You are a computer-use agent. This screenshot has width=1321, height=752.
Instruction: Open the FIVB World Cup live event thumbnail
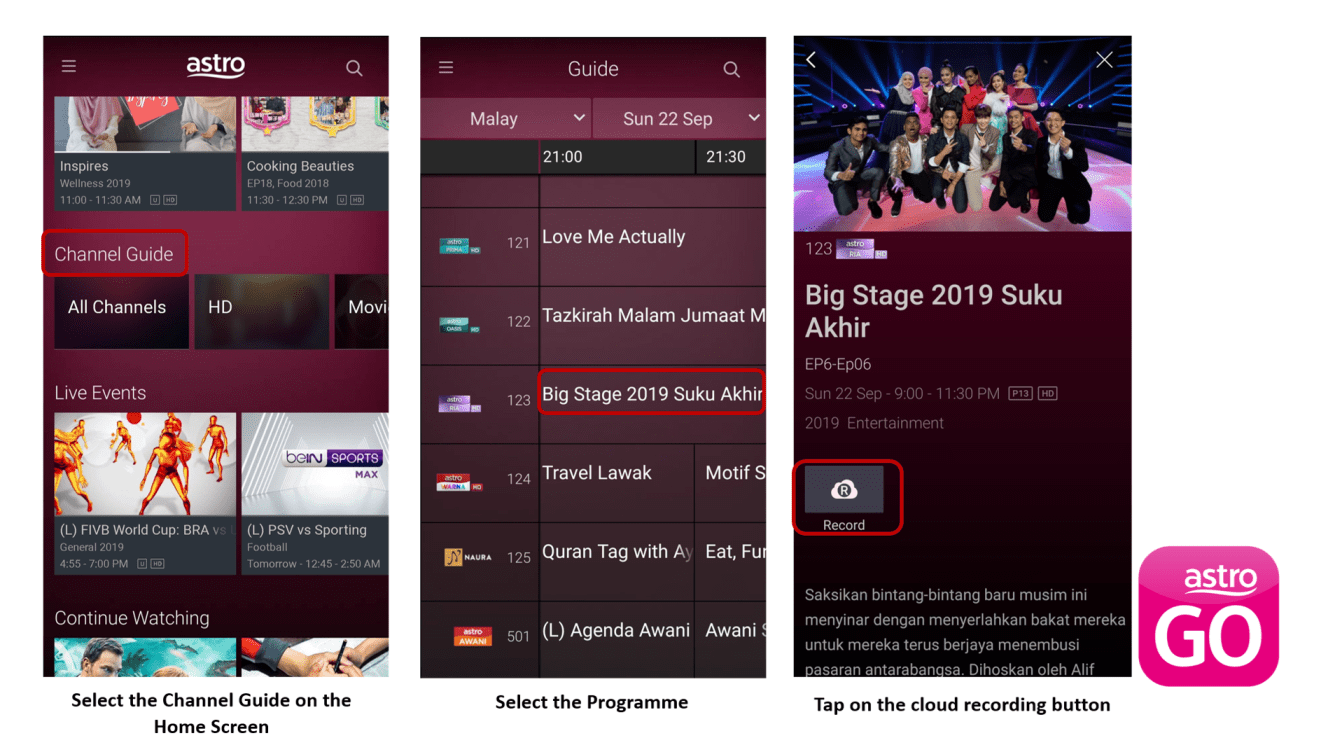145,493
